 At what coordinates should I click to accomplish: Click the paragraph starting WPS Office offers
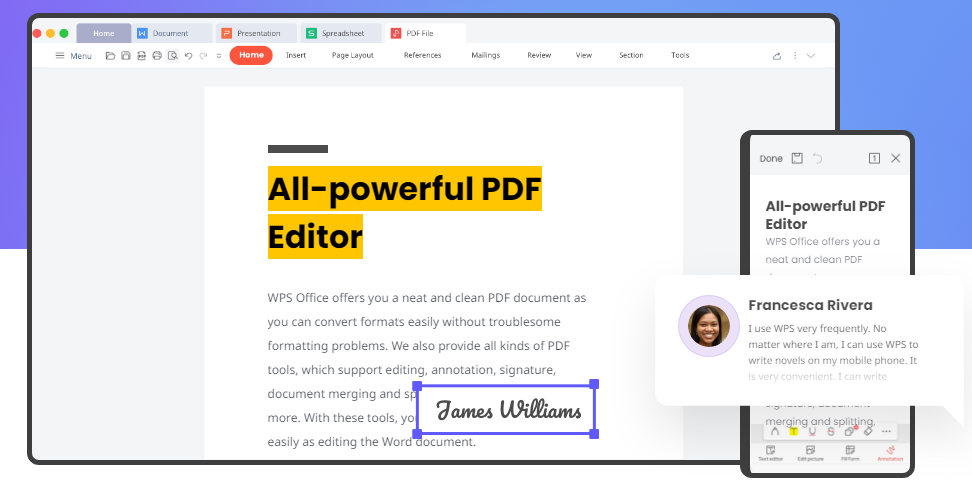pyautogui.click(x=426, y=370)
